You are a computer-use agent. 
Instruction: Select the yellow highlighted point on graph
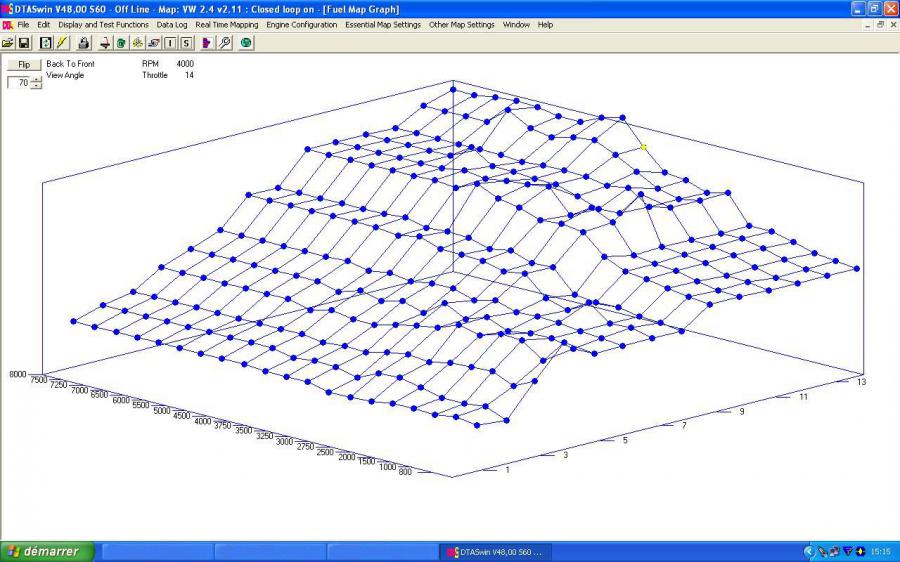644,147
